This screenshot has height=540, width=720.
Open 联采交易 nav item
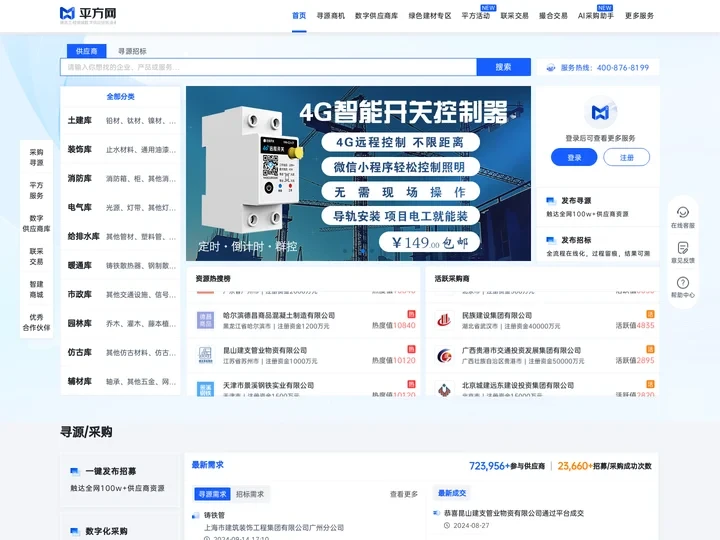click(x=514, y=16)
